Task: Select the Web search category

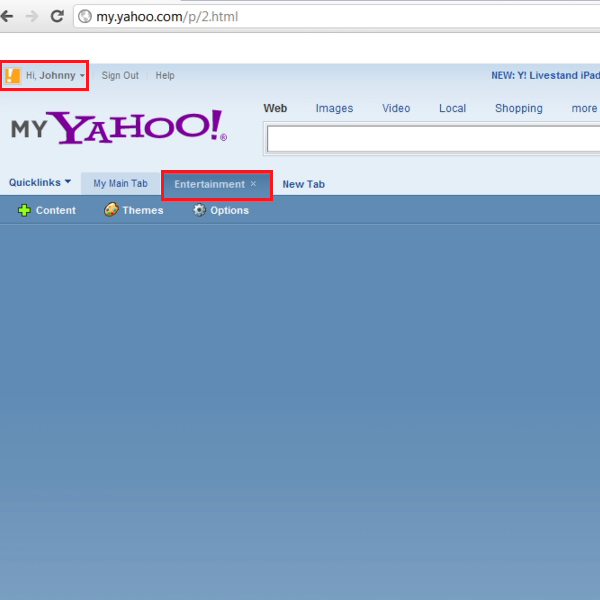Action: click(x=275, y=108)
